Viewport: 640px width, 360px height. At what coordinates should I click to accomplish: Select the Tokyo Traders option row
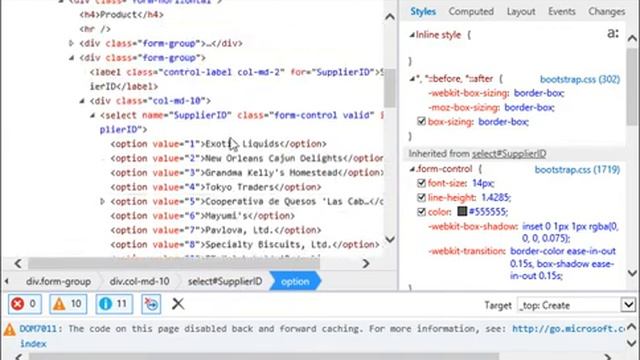(x=216, y=187)
